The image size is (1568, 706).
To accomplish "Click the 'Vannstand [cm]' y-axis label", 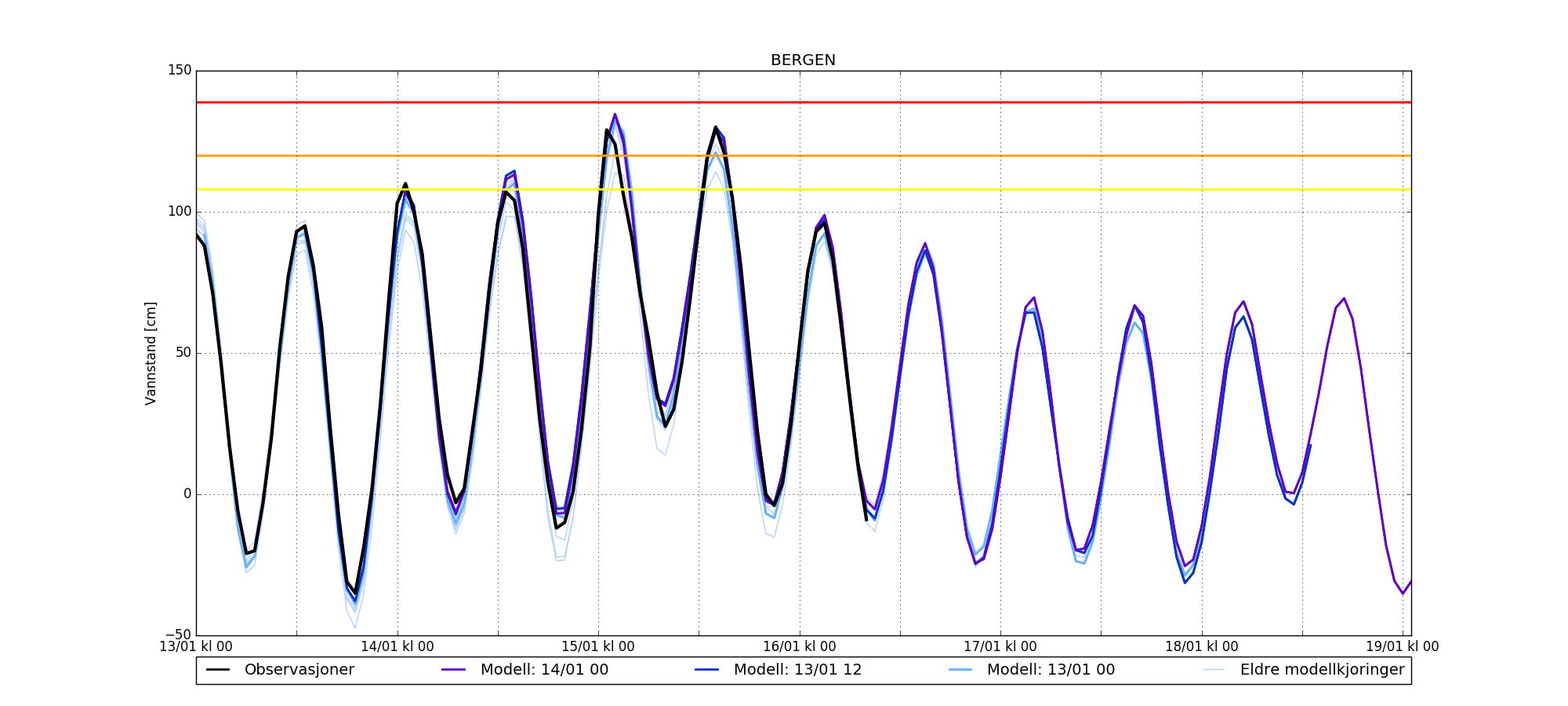I will (x=151, y=353).
